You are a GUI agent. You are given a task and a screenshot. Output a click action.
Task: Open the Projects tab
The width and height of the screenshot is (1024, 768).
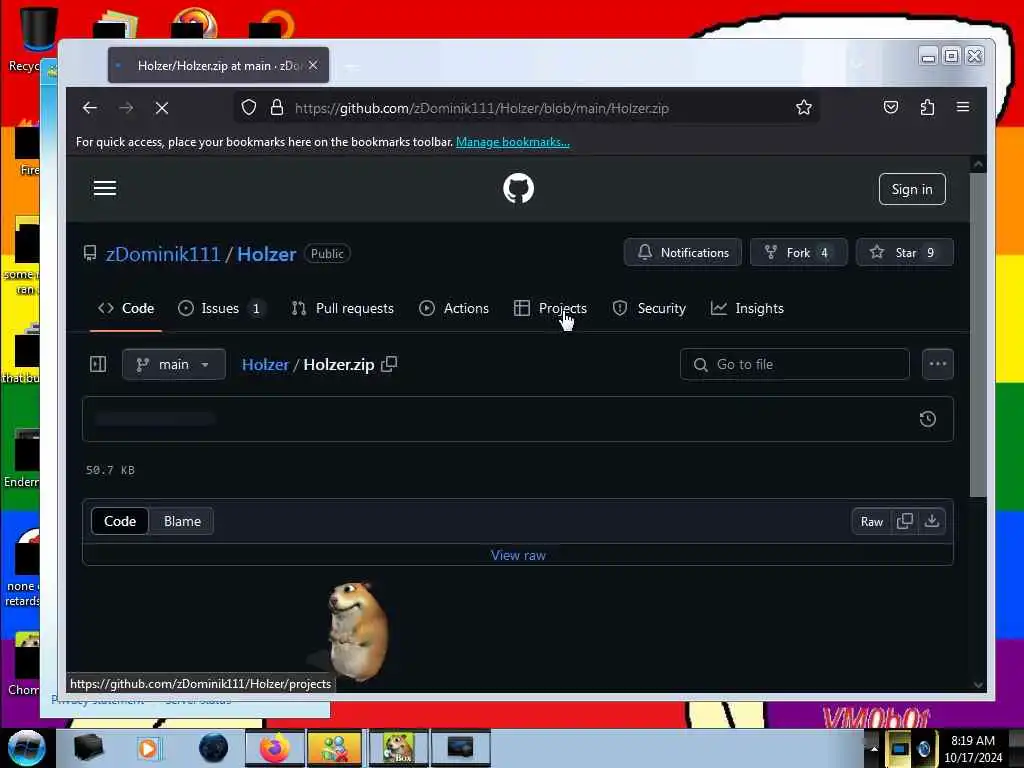(x=550, y=308)
